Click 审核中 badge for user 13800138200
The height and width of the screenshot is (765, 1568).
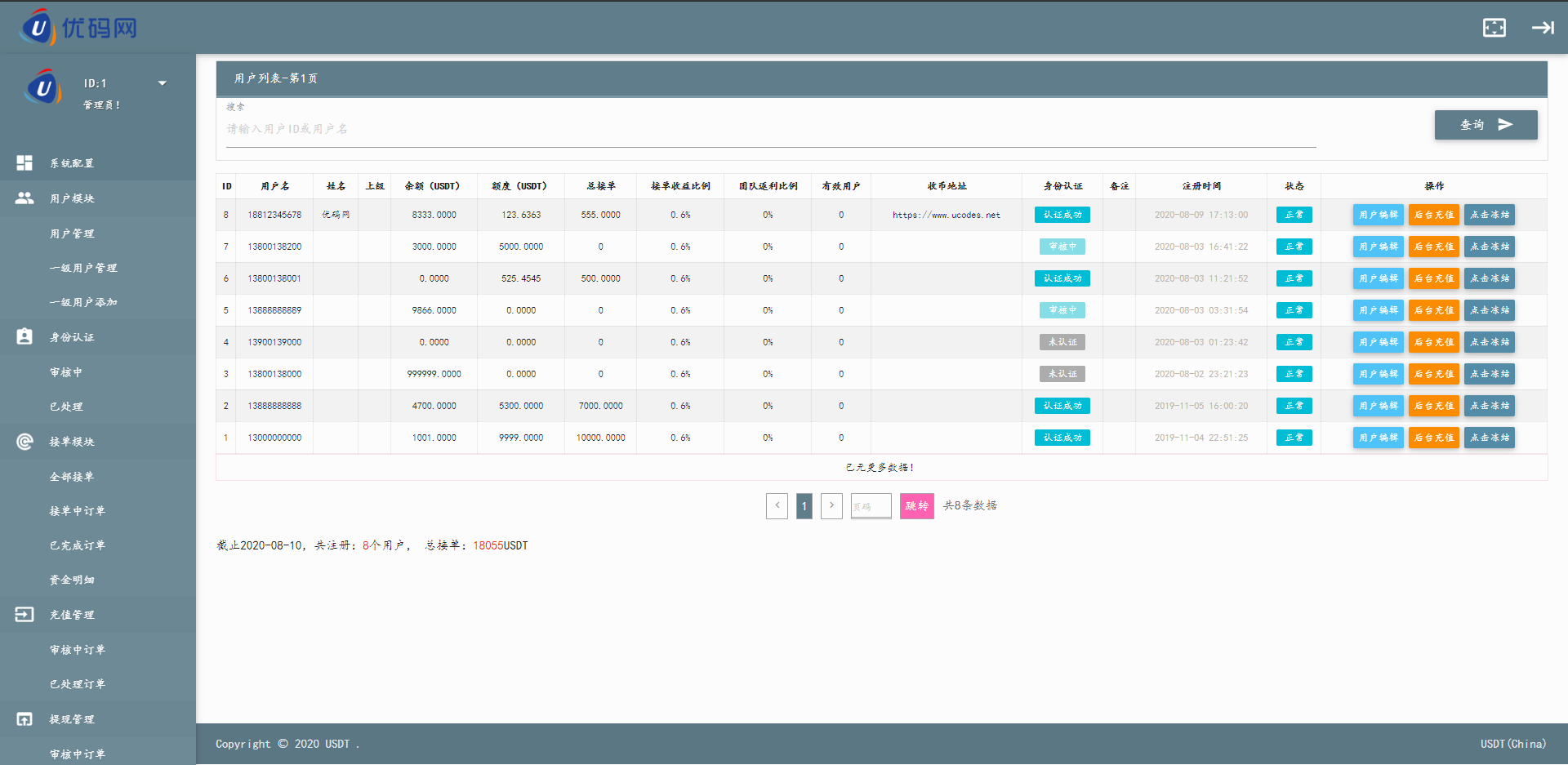[x=1062, y=247]
